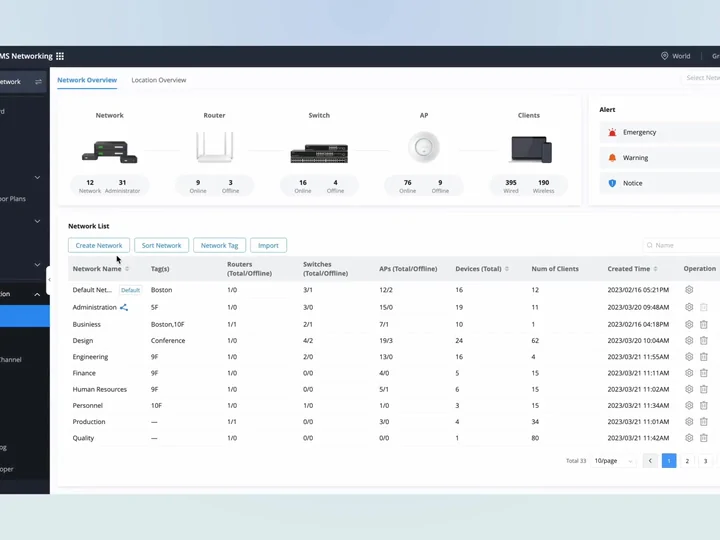Click the Emergency alert siren icon
Screen dimensions: 720x540
point(612,132)
